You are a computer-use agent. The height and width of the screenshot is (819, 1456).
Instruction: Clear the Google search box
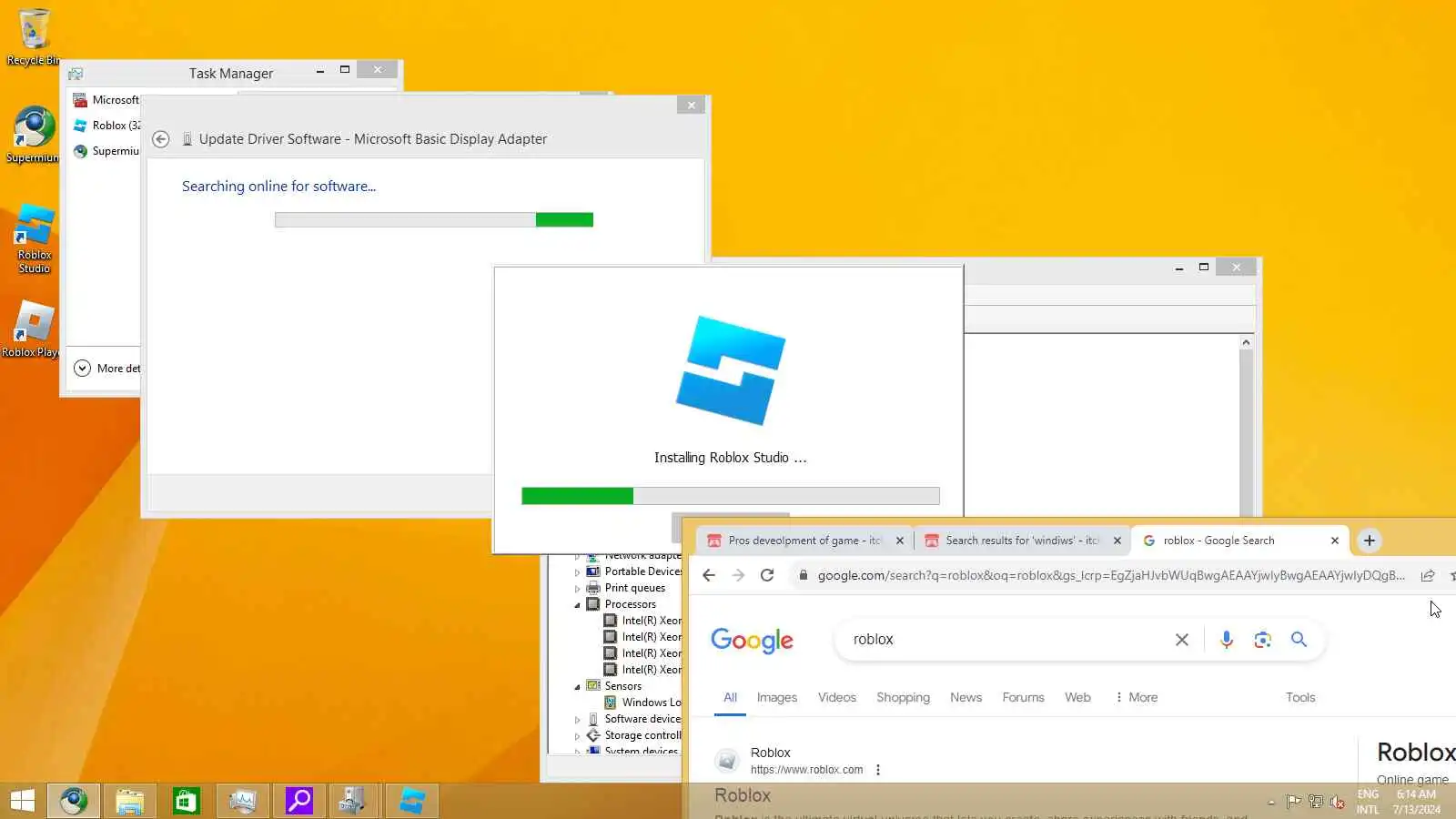pyautogui.click(x=1182, y=640)
